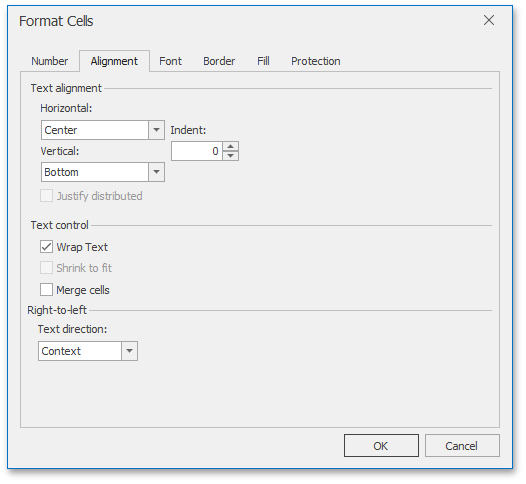Confirm changes with the OK button
Image resolution: width=526 pixels, height=484 pixels.
point(381,446)
